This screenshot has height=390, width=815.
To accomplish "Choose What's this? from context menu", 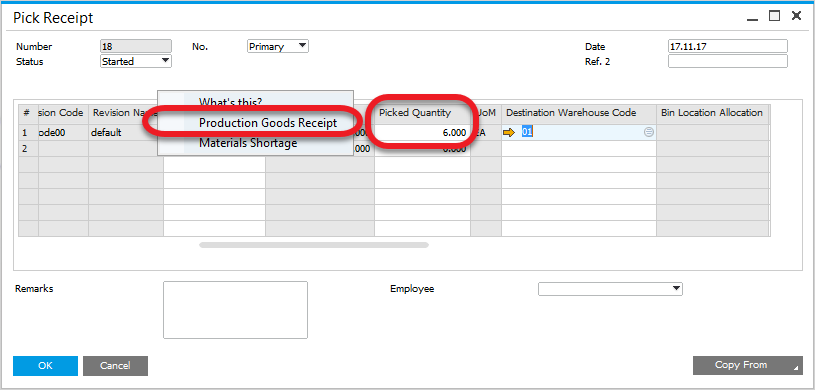I will pos(231,102).
